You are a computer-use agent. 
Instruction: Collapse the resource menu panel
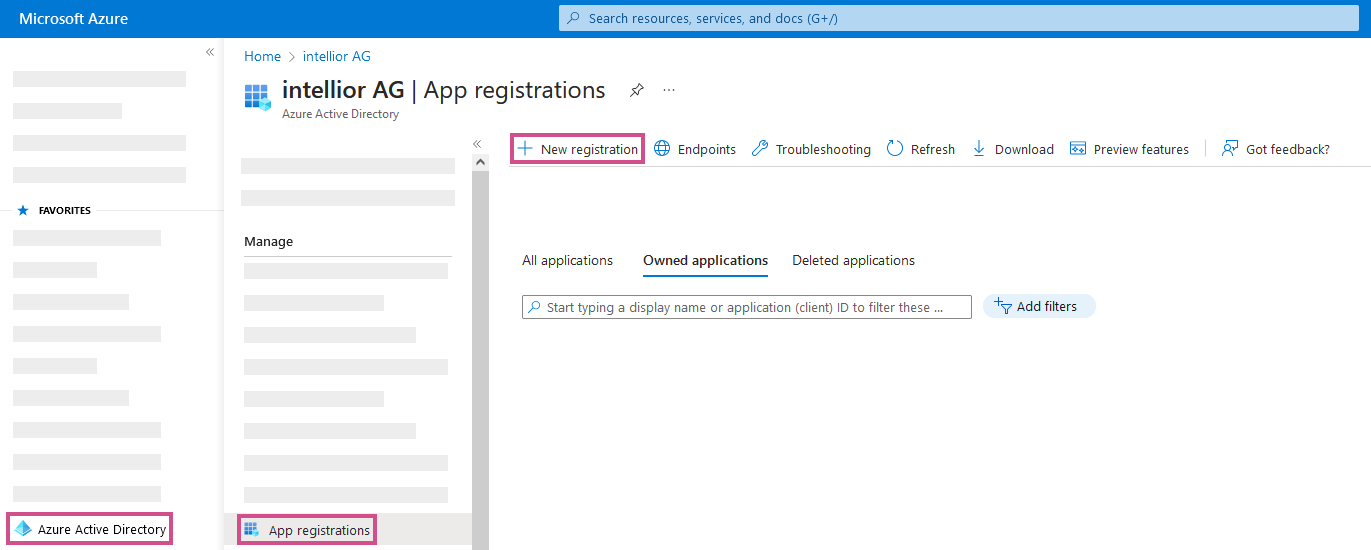pyautogui.click(x=477, y=144)
